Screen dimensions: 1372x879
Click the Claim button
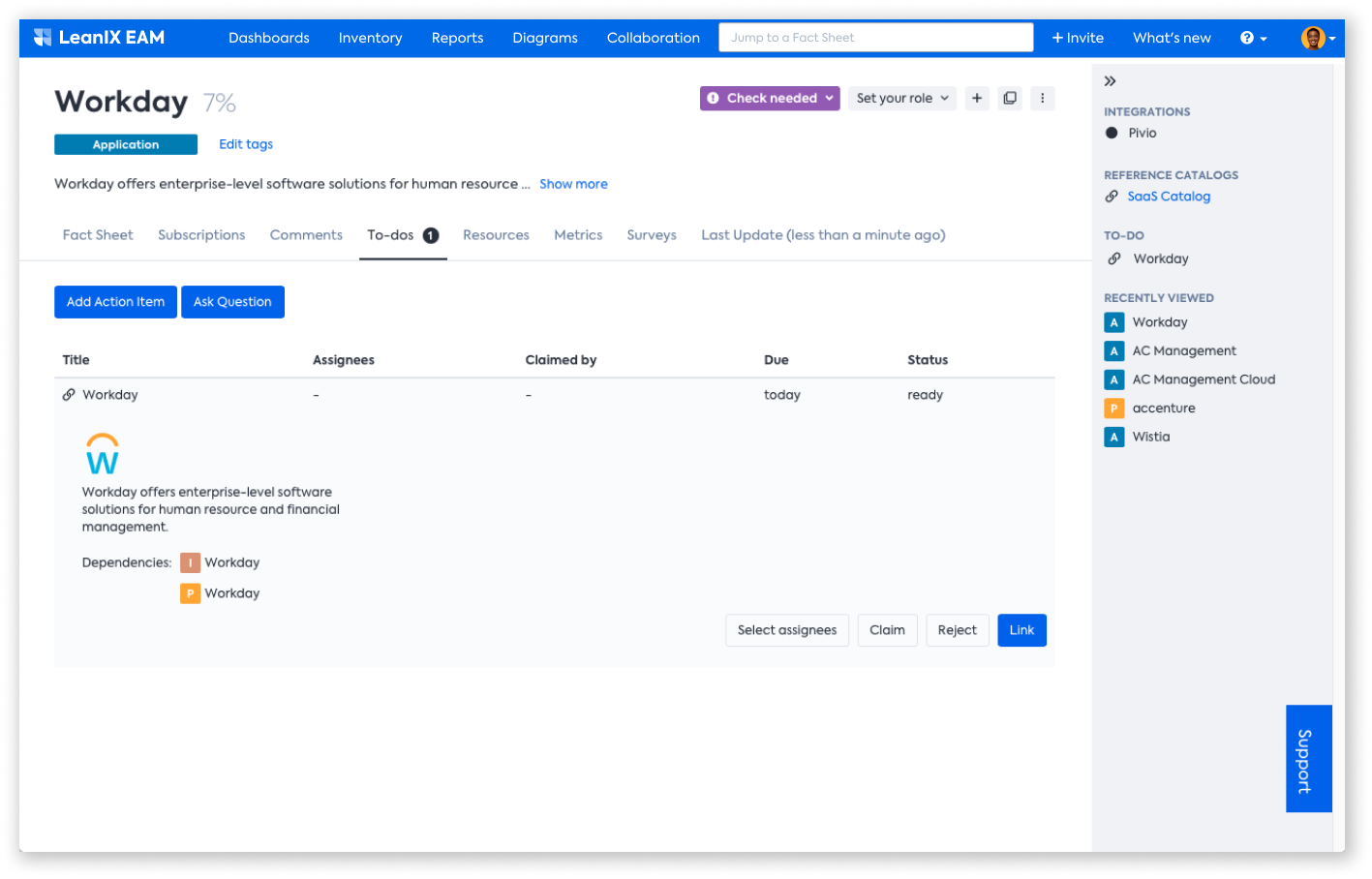pyautogui.click(x=887, y=630)
